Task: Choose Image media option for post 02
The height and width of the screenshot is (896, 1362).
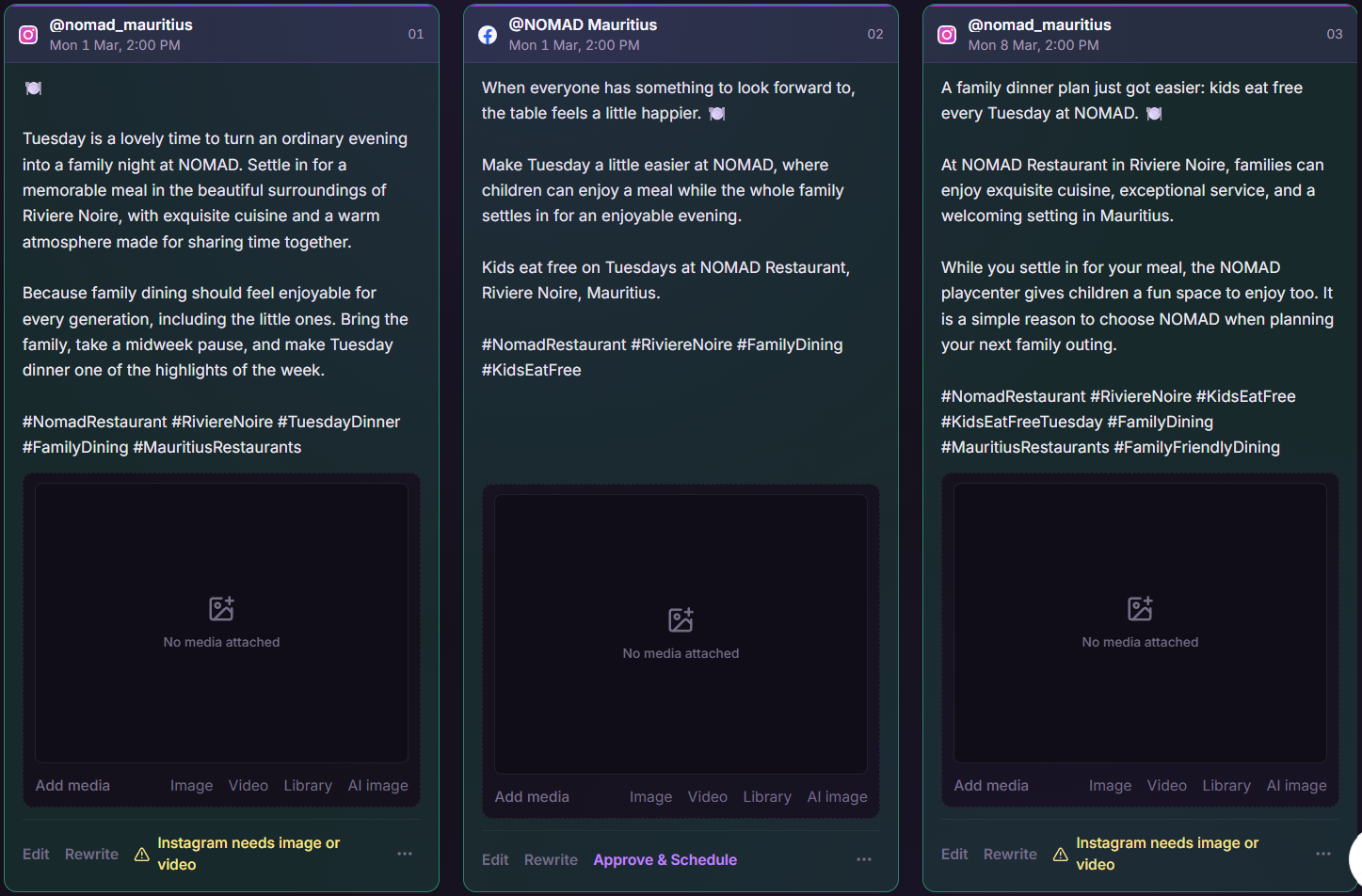Action: (650, 796)
